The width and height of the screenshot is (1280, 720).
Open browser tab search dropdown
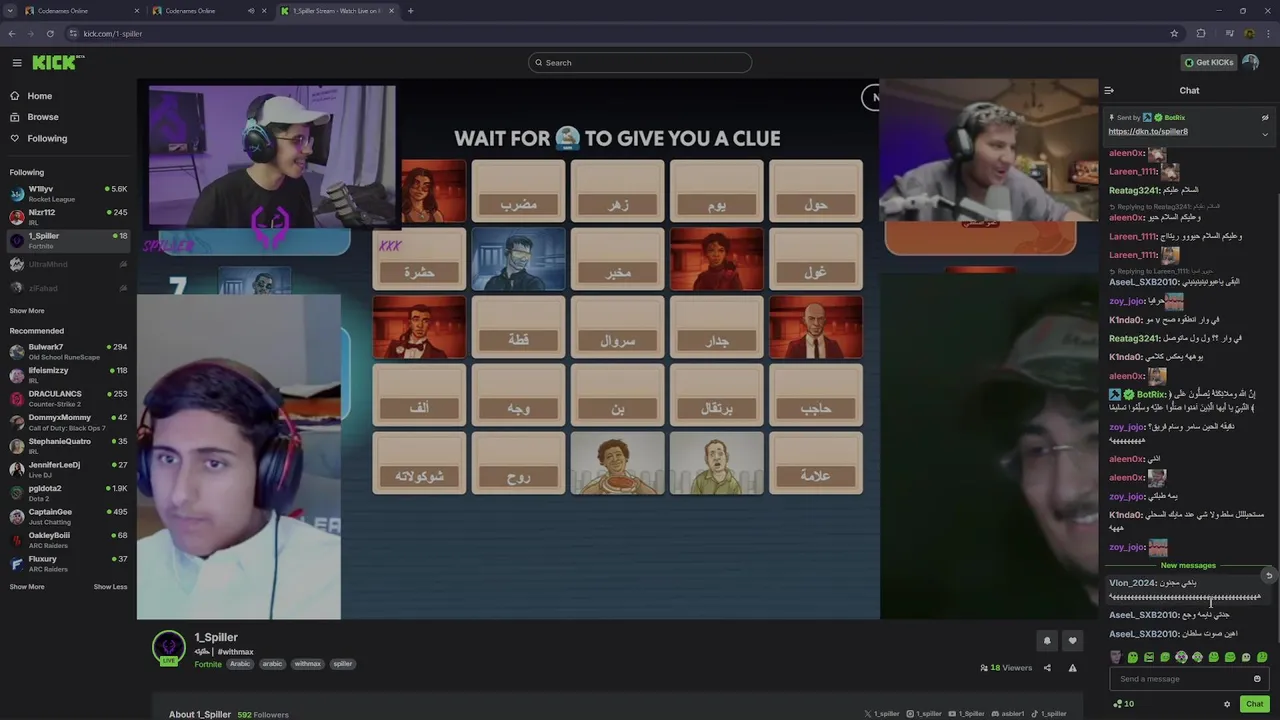point(9,11)
